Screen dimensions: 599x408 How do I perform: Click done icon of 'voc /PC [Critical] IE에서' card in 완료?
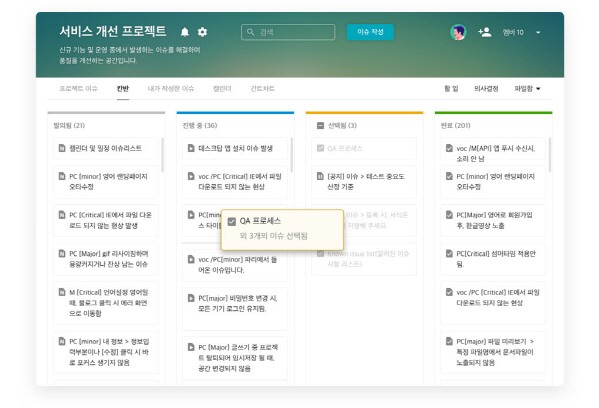click(x=449, y=292)
